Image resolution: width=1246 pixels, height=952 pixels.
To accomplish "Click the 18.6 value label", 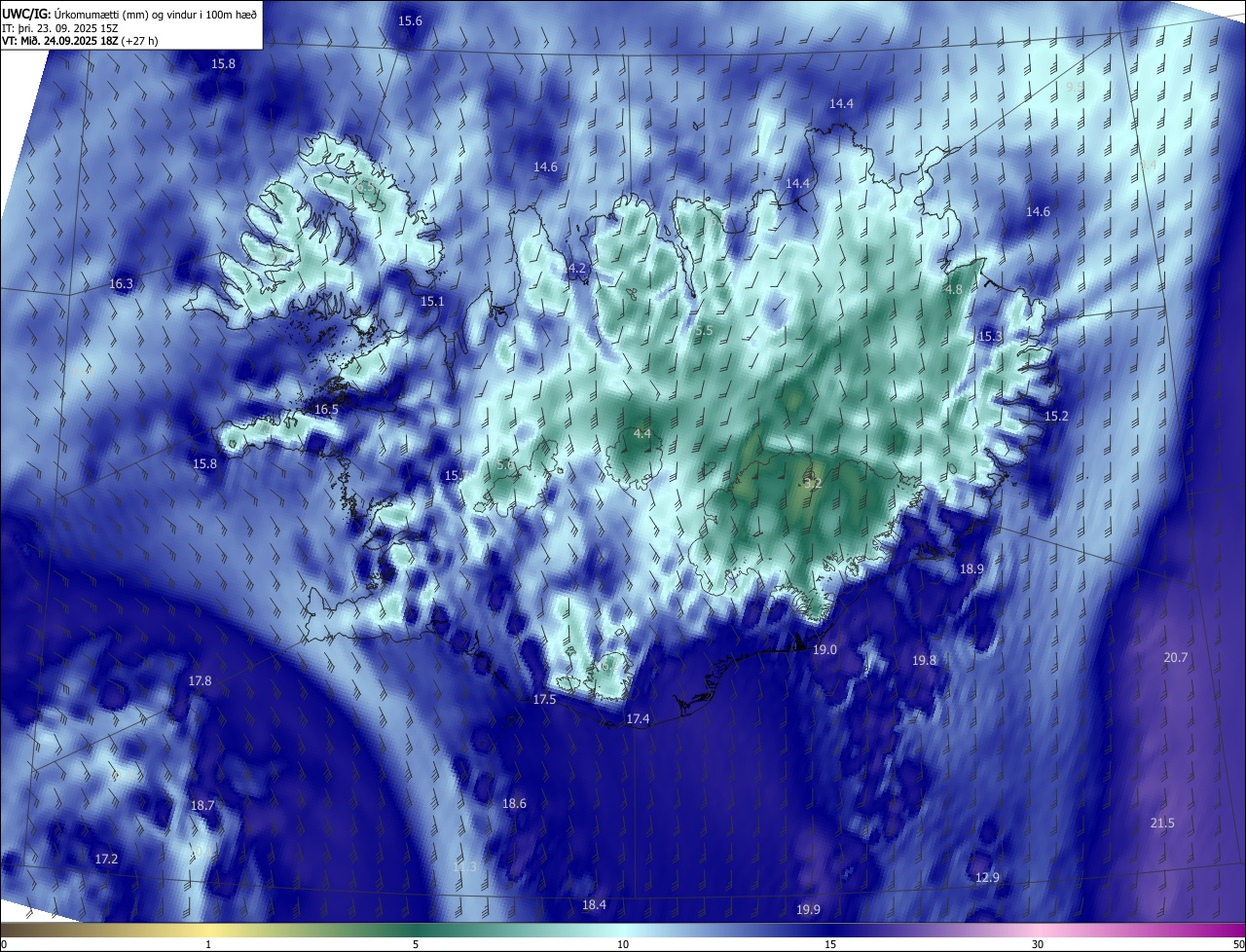I will tap(514, 804).
